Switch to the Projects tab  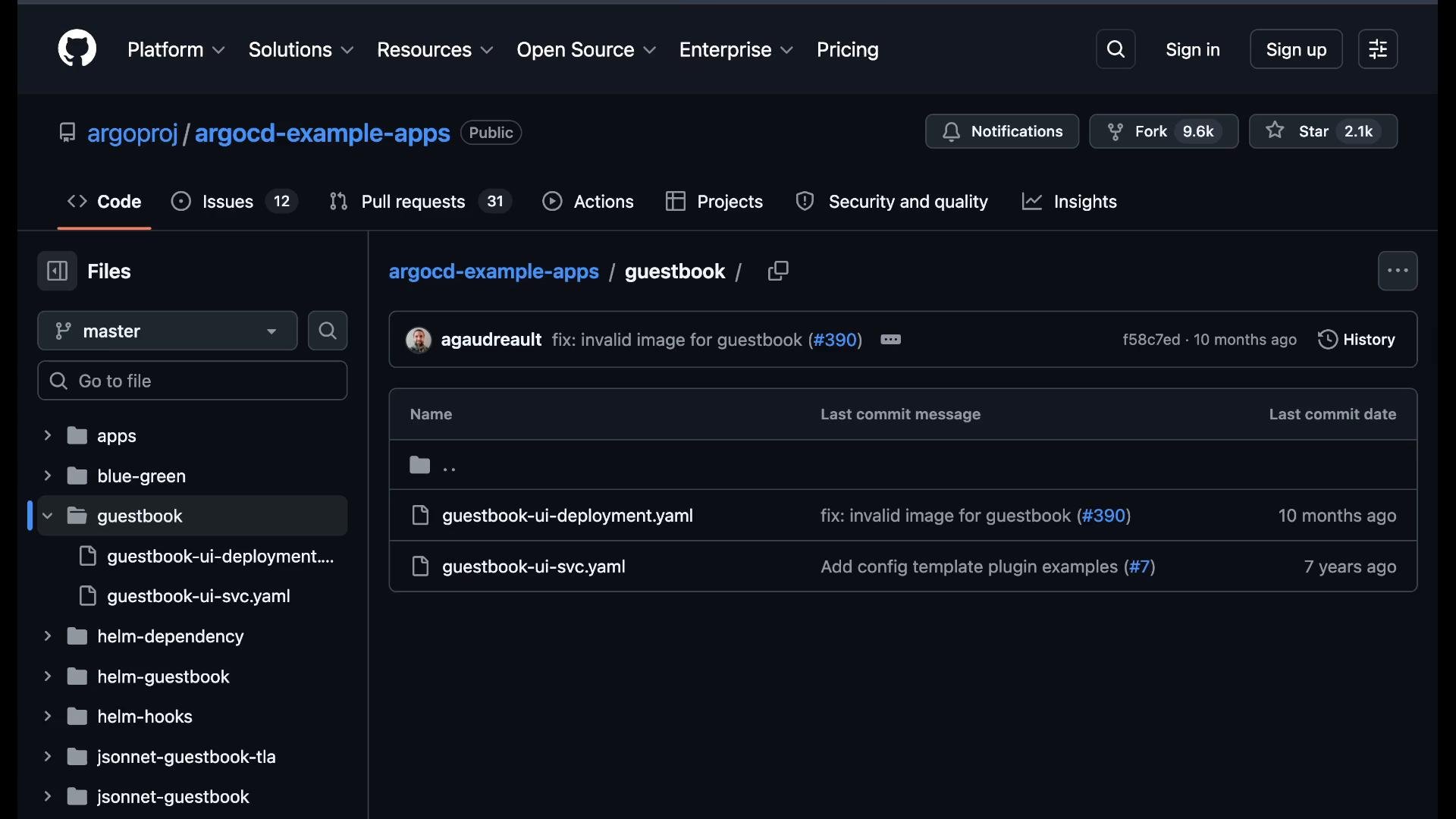click(x=714, y=202)
